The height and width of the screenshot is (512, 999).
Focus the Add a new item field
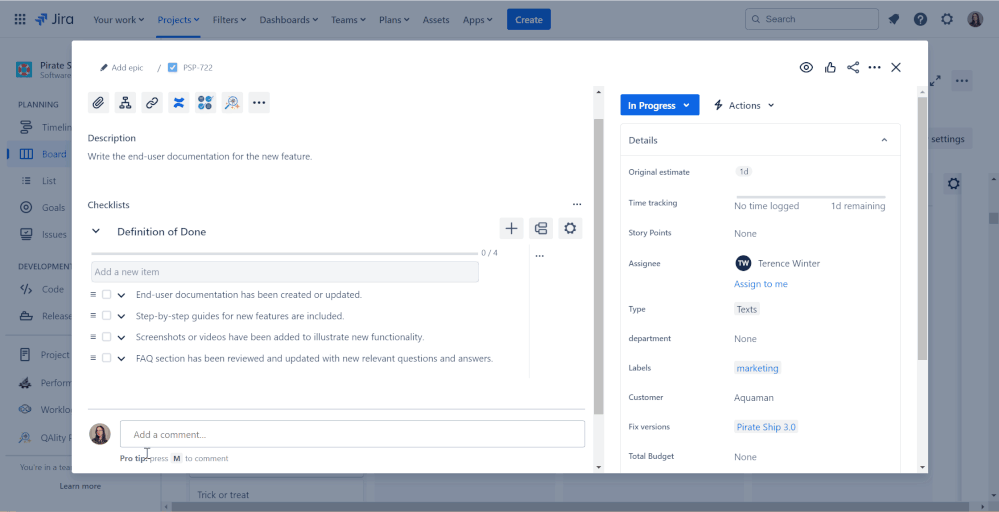pyautogui.click(x=285, y=272)
